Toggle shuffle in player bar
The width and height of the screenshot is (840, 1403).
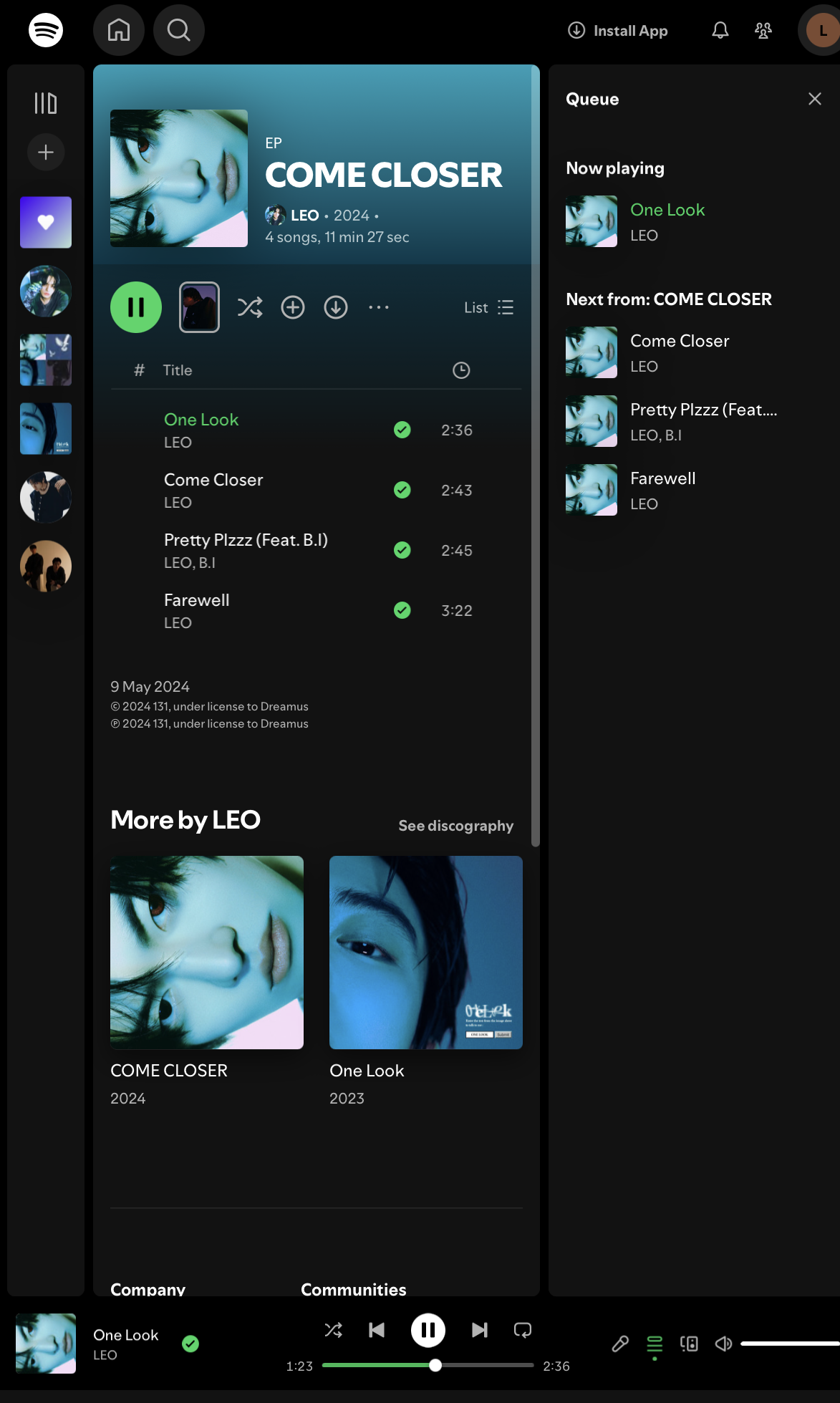click(x=334, y=1330)
